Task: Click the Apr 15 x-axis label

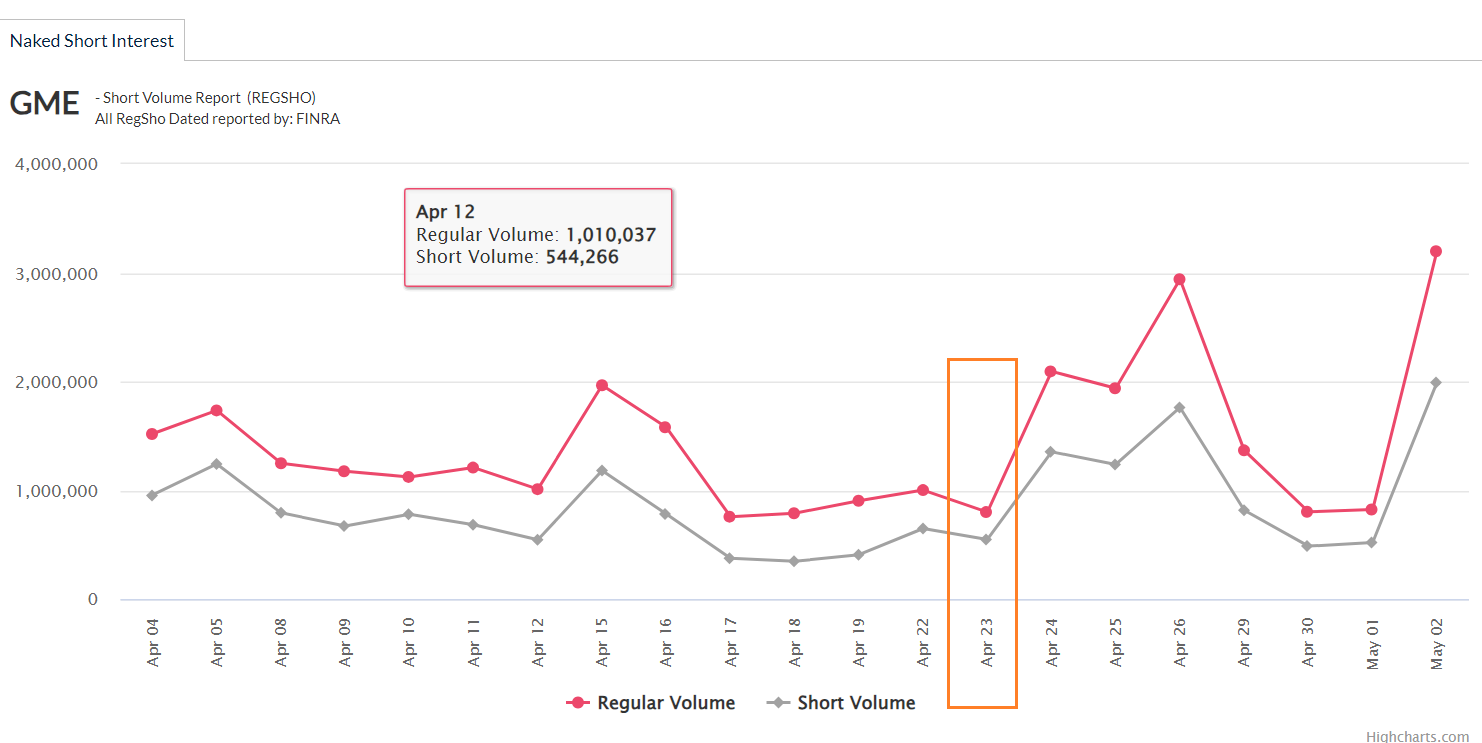Action: click(603, 642)
